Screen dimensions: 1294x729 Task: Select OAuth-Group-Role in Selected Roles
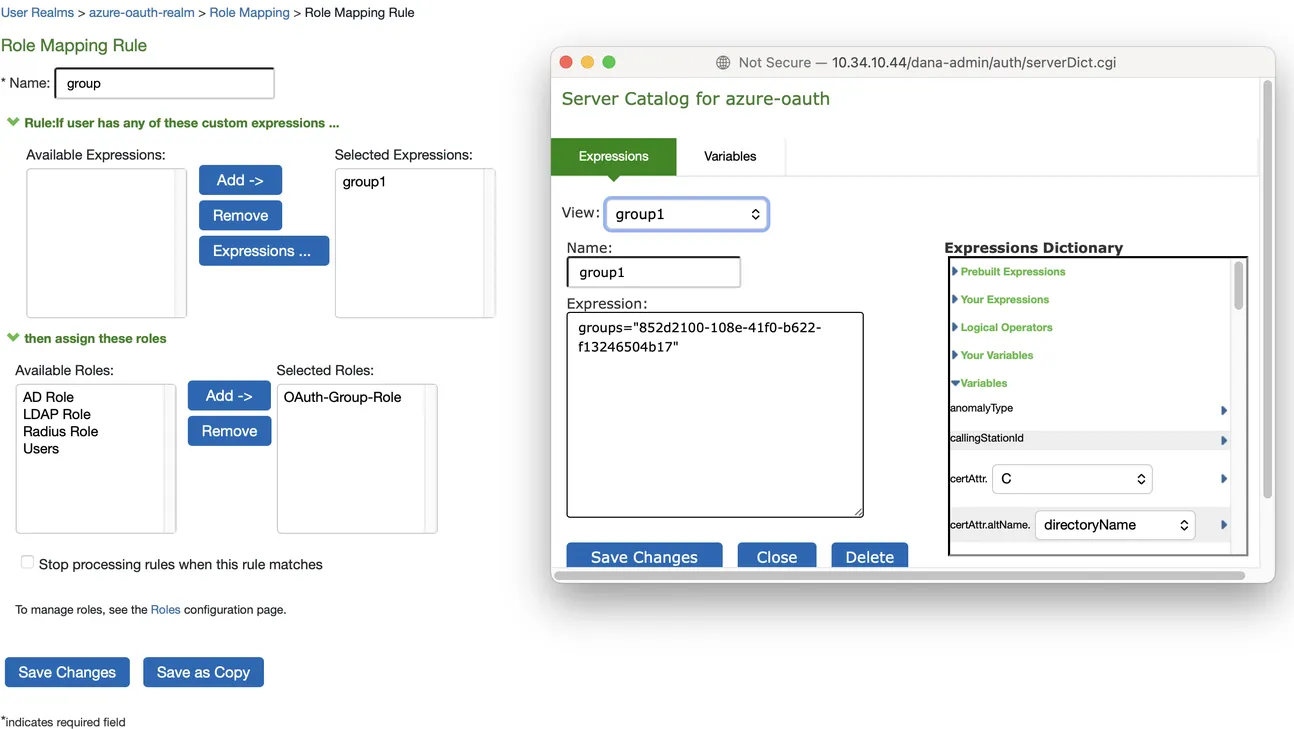tap(342, 397)
